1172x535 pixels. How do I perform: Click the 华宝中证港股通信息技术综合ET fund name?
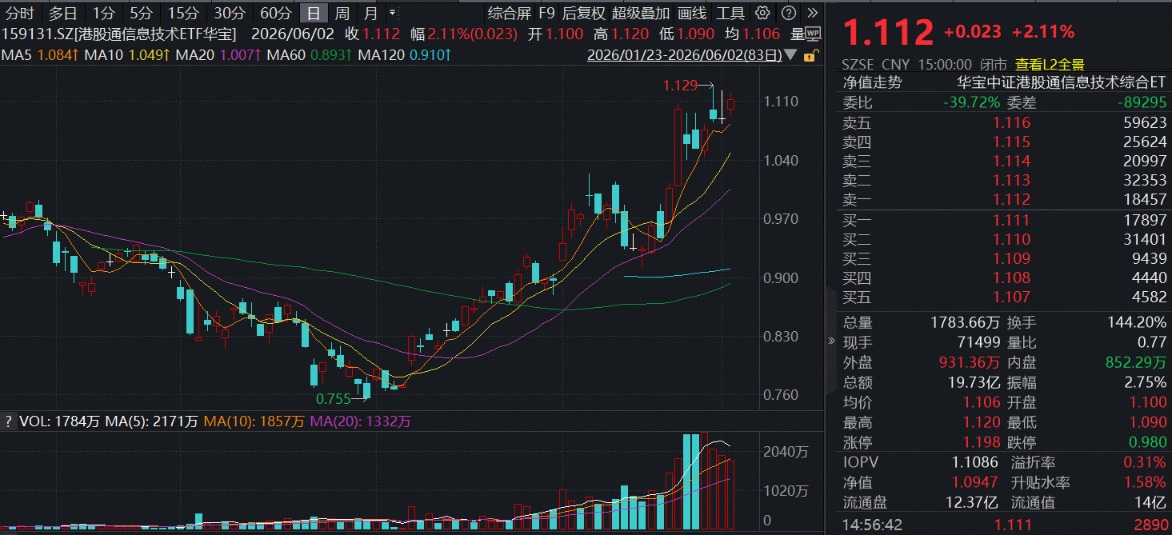pyautogui.click(x=1061, y=82)
